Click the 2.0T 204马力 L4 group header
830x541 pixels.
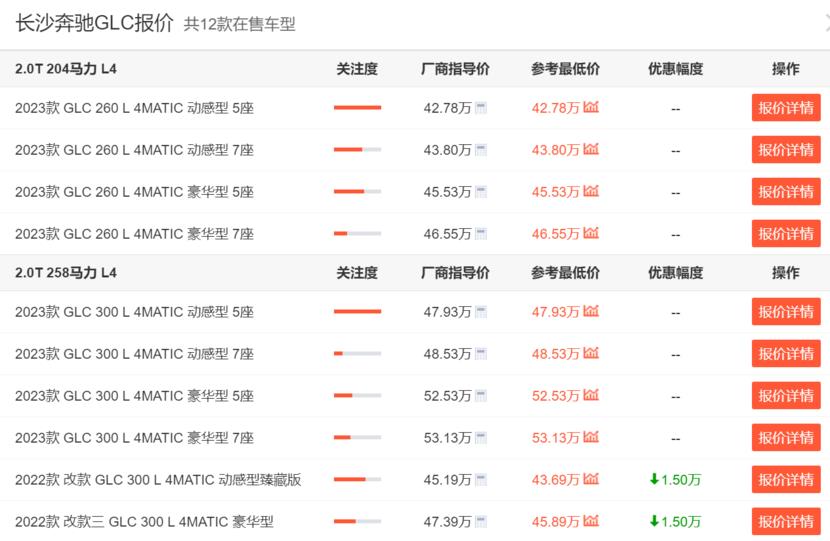[x=66, y=69]
